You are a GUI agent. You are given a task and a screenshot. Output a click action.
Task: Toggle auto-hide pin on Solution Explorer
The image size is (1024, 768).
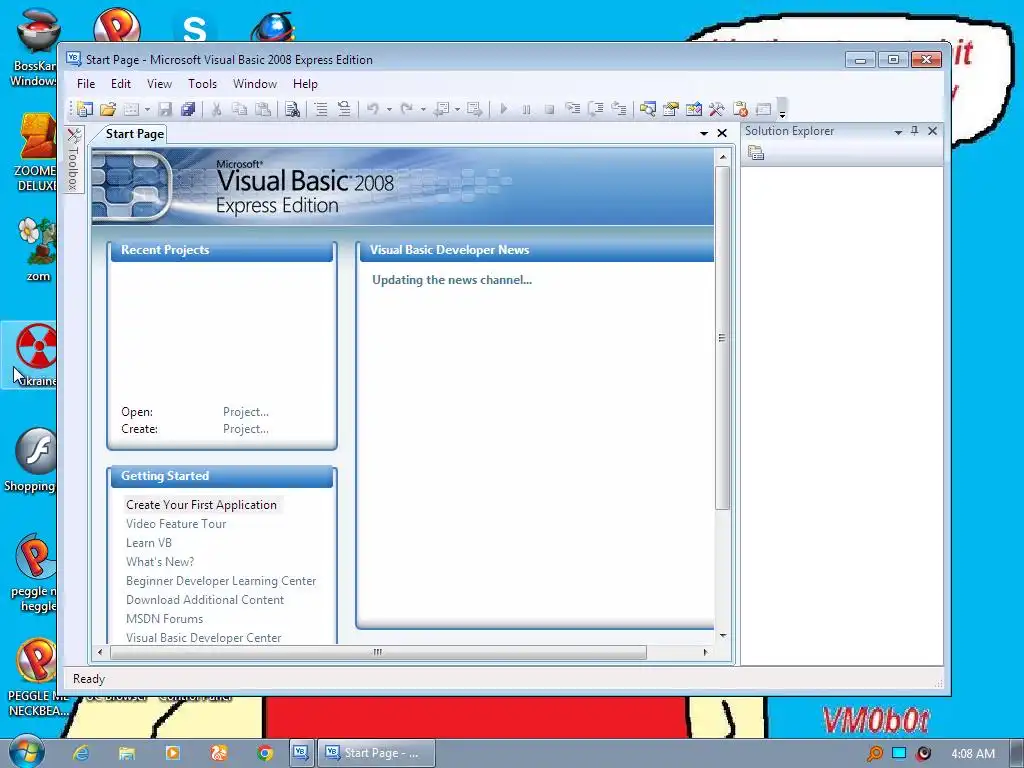pos(914,131)
